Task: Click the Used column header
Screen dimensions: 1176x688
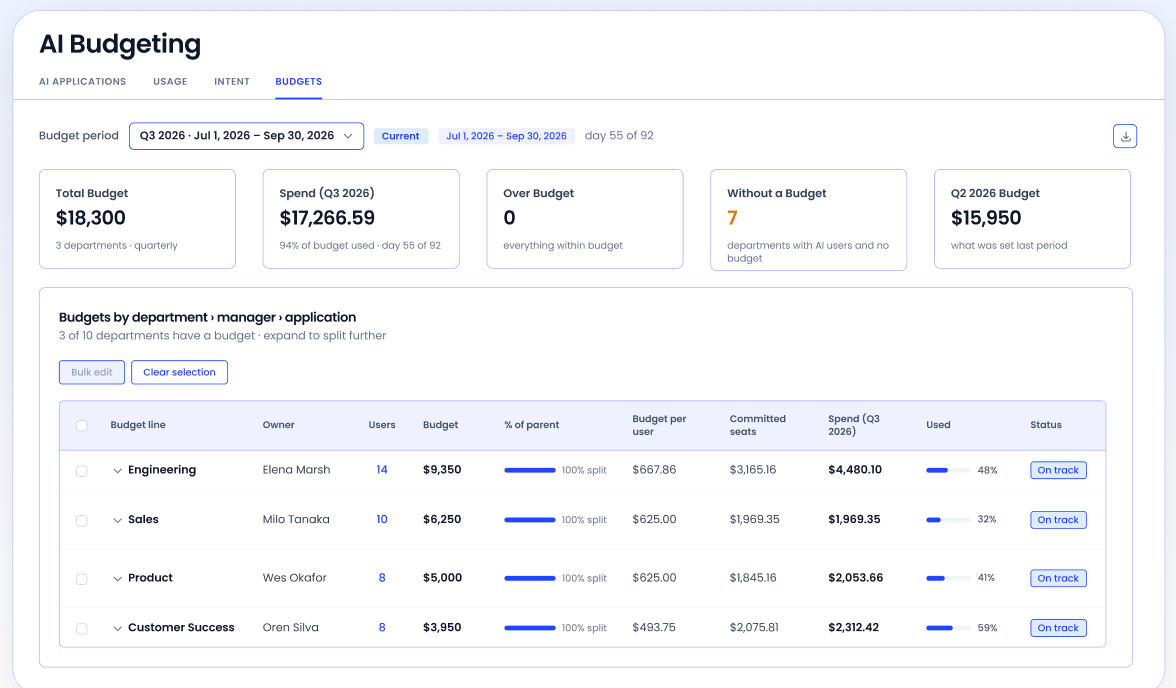Action: pyautogui.click(x=938, y=425)
